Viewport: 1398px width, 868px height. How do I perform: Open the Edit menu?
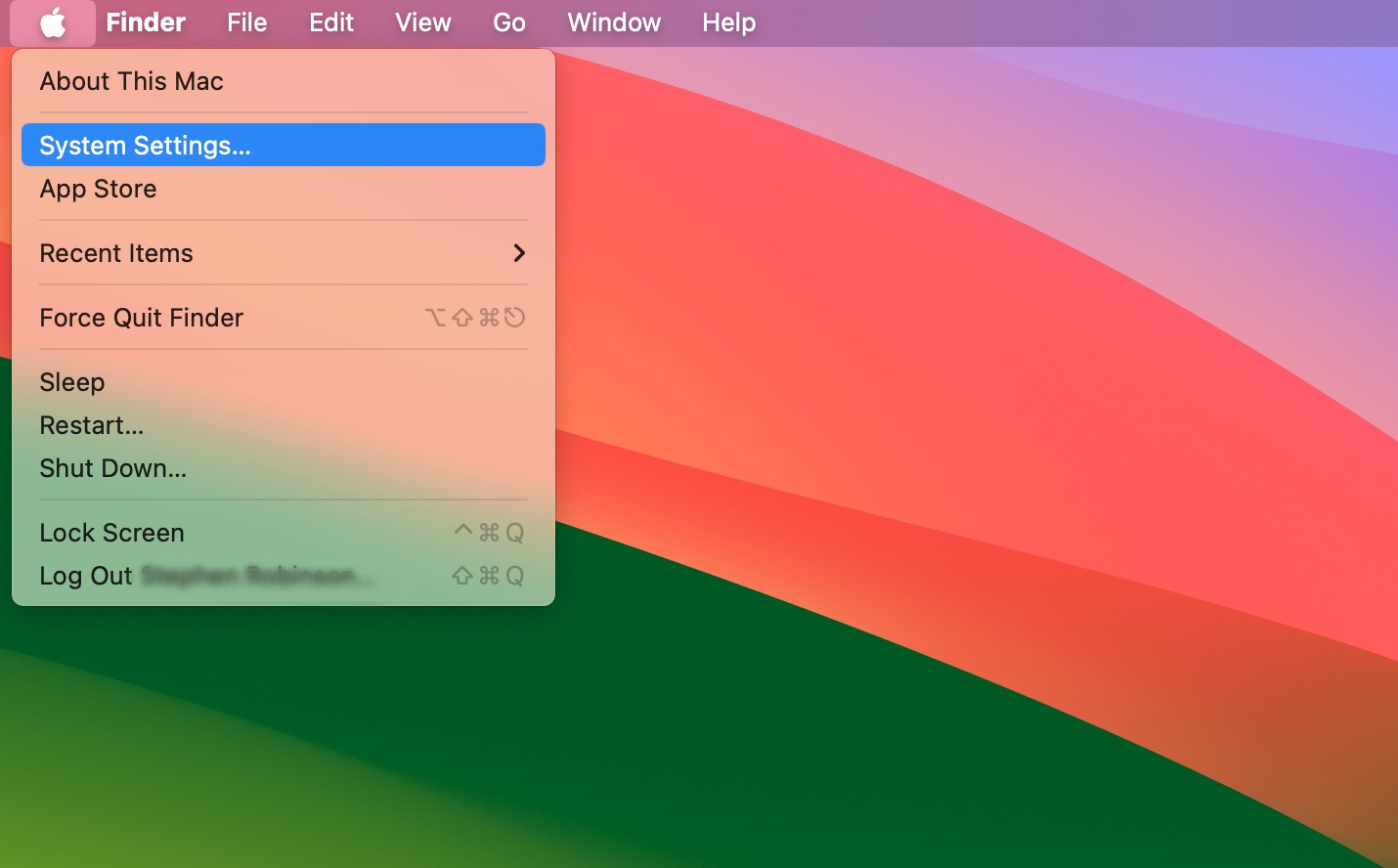(x=331, y=22)
